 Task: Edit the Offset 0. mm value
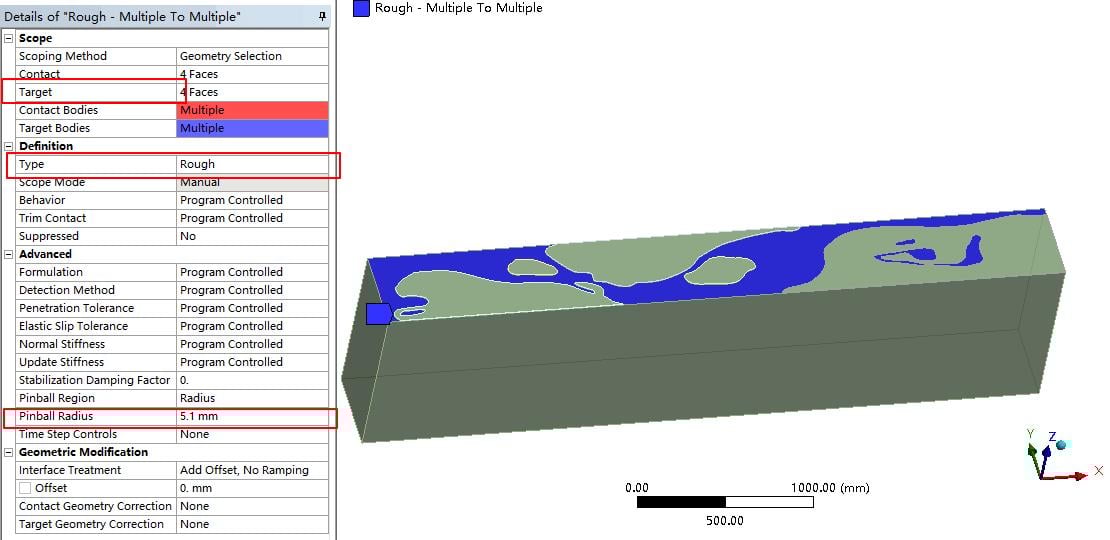pos(252,488)
